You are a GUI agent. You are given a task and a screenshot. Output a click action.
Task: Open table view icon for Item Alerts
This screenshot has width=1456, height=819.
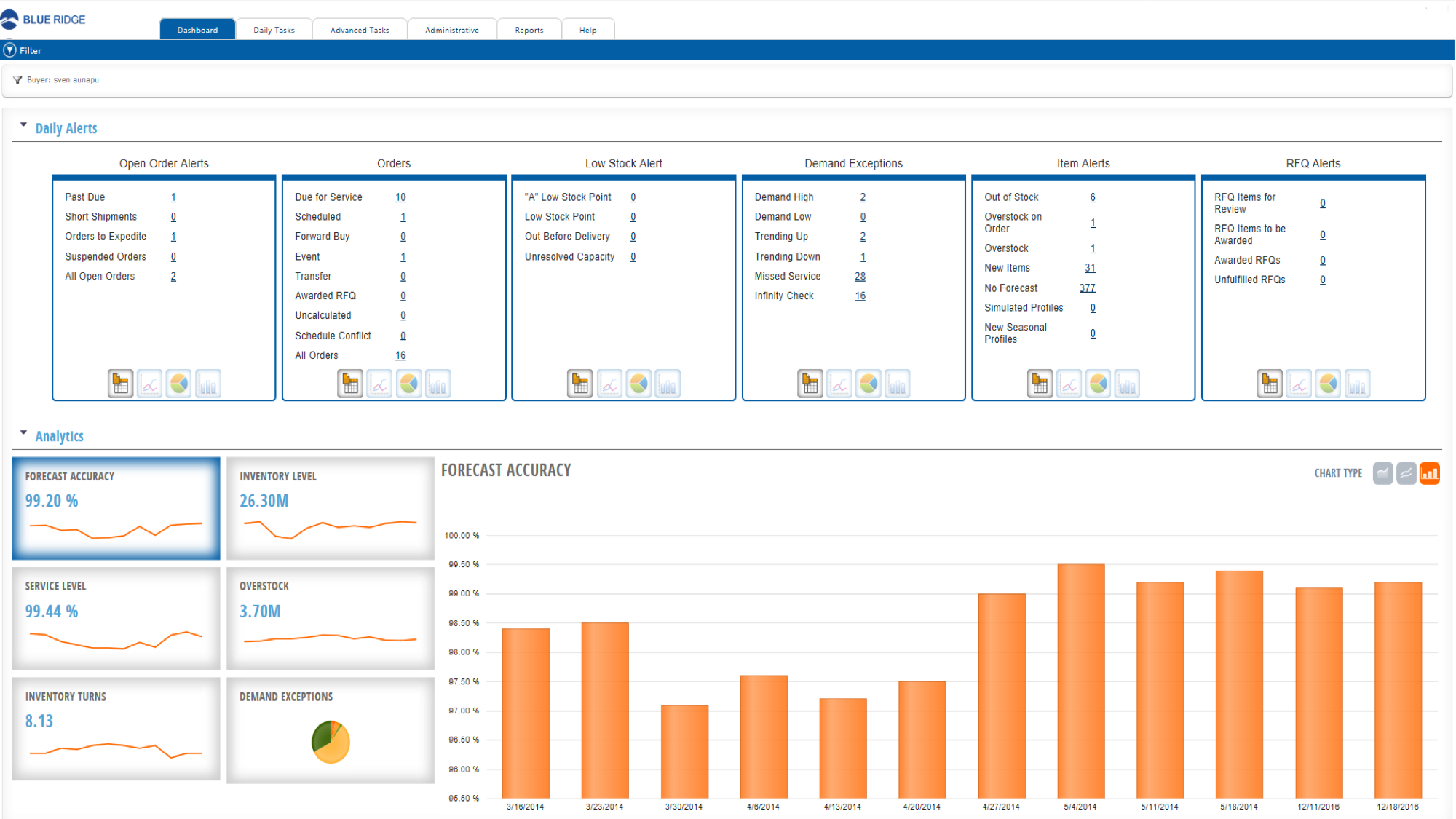pyautogui.click(x=1040, y=383)
